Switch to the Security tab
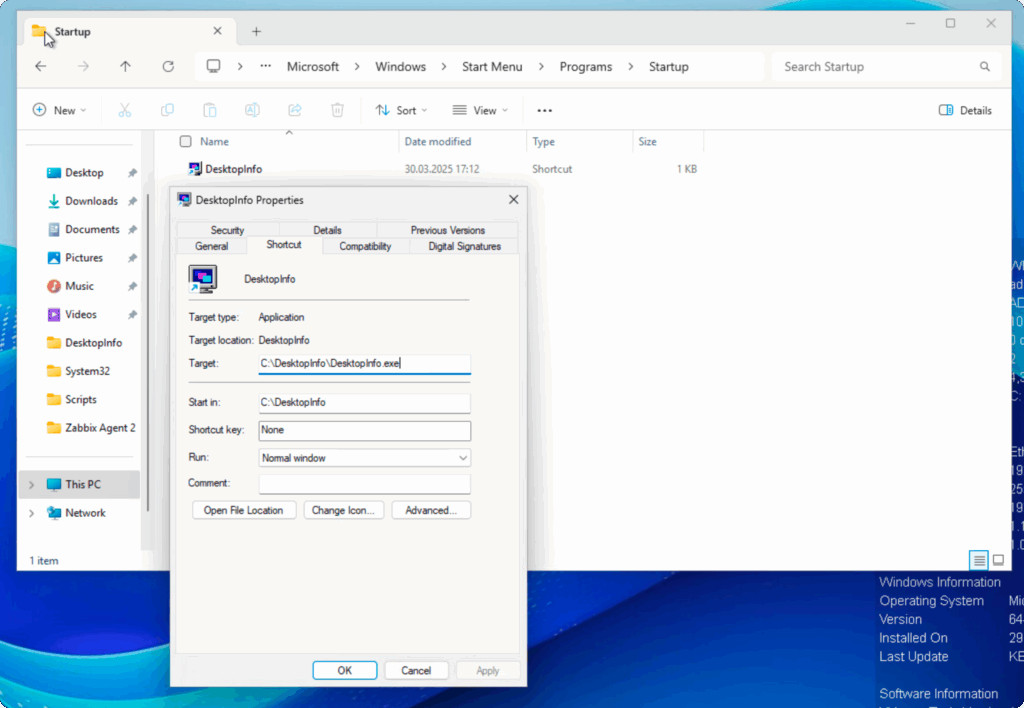1024x708 pixels. click(x=227, y=230)
